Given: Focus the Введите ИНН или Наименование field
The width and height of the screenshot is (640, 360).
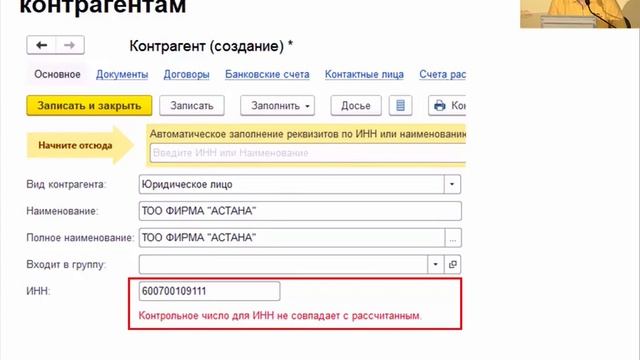Looking at the screenshot, I should pyautogui.click(x=308, y=153).
